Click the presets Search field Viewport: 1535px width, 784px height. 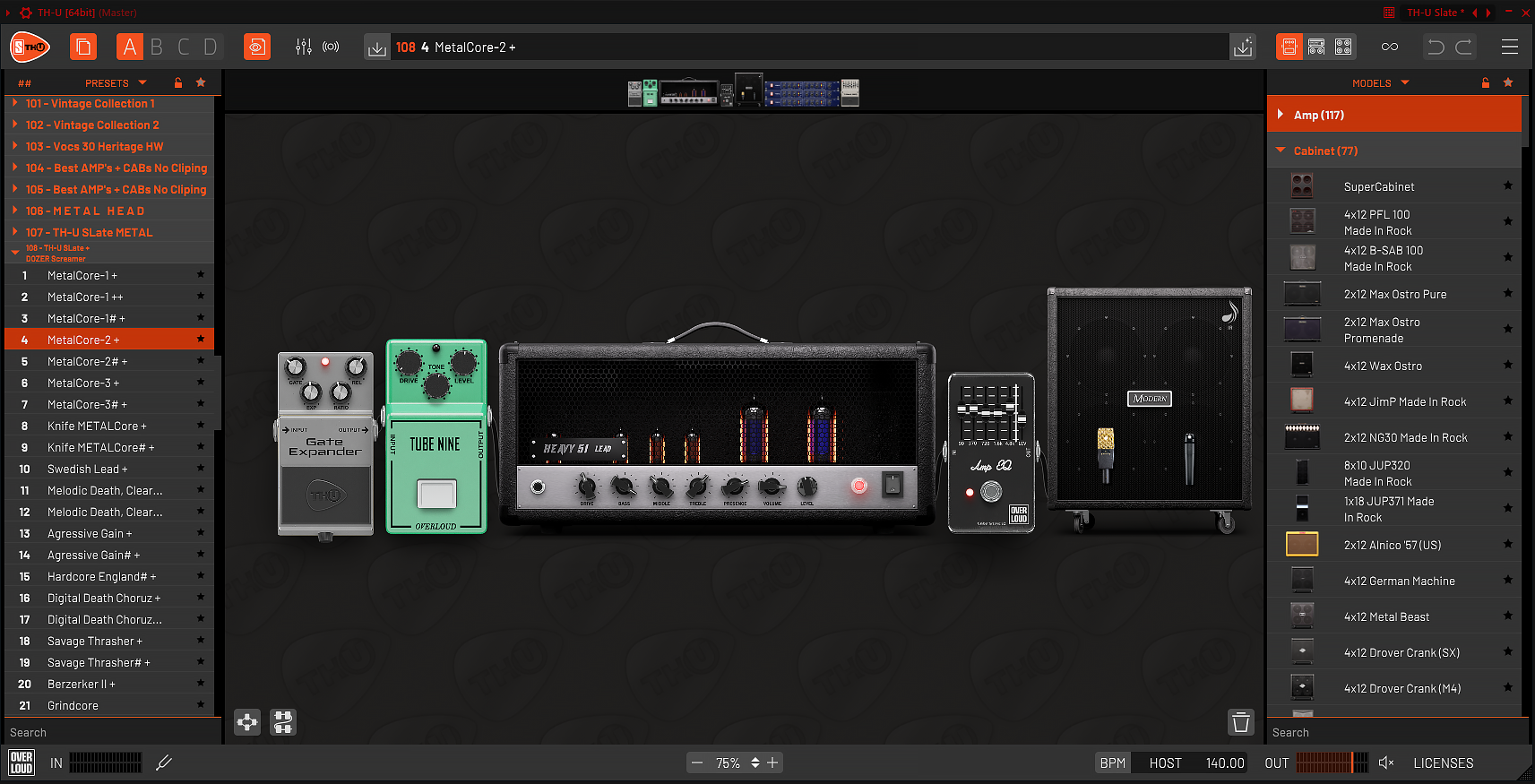pos(113,732)
